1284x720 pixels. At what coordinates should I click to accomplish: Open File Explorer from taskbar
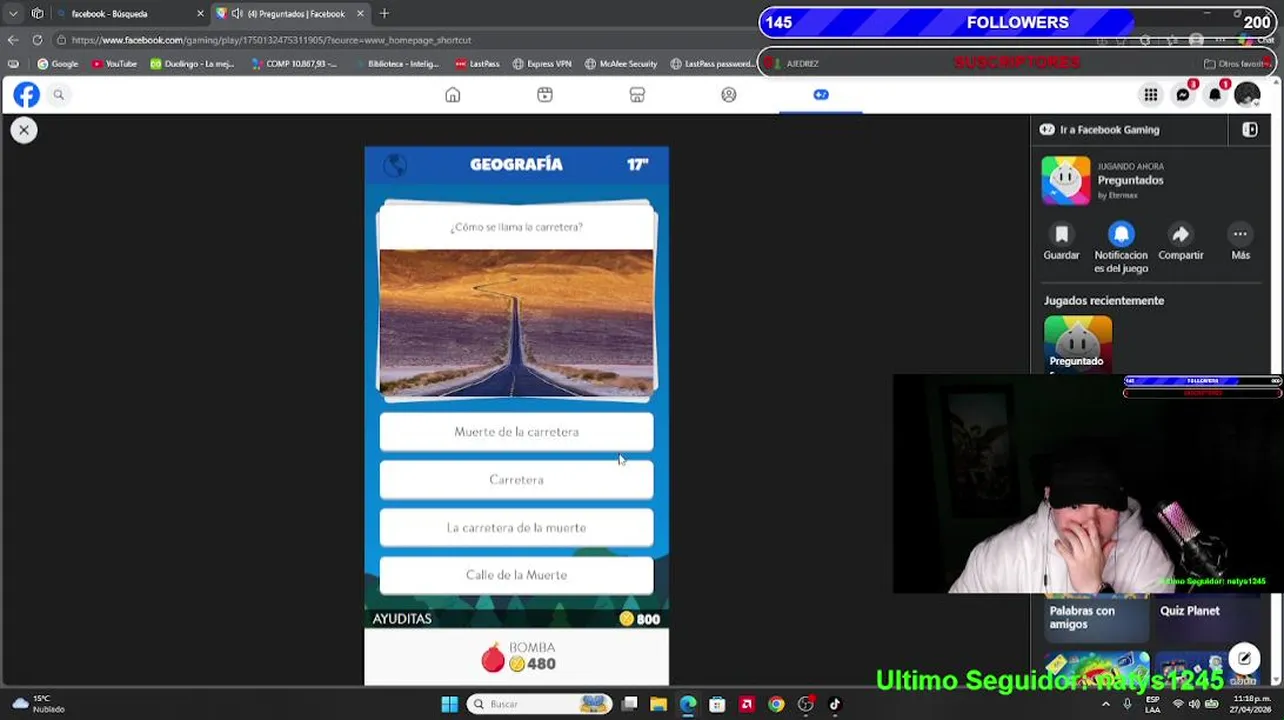coord(658,704)
